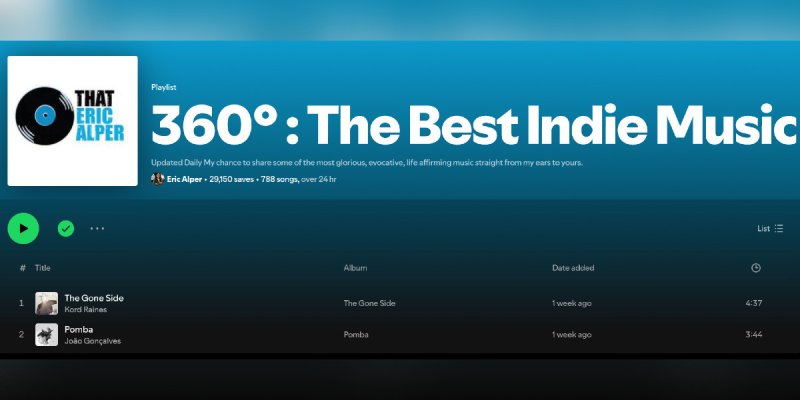This screenshot has width=800, height=400.
Task: Open the That Eric Alper playlist cover
Action: (x=72, y=121)
